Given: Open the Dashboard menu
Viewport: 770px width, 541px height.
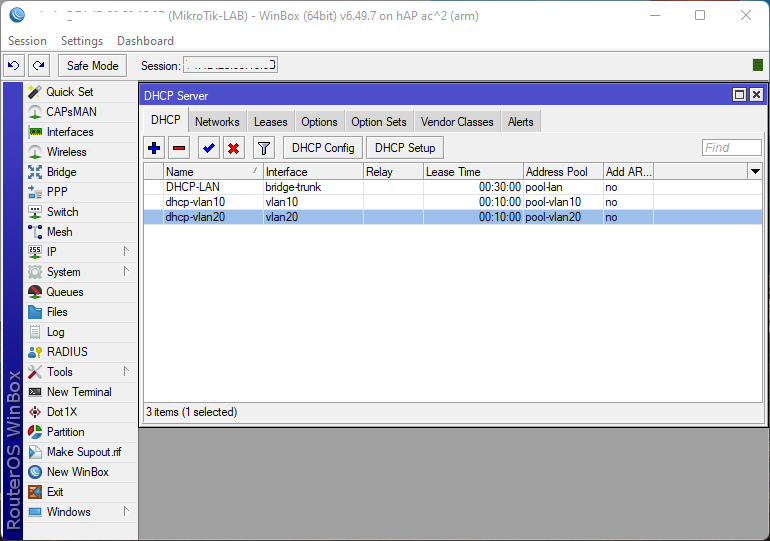Looking at the screenshot, I should (145, 41).
